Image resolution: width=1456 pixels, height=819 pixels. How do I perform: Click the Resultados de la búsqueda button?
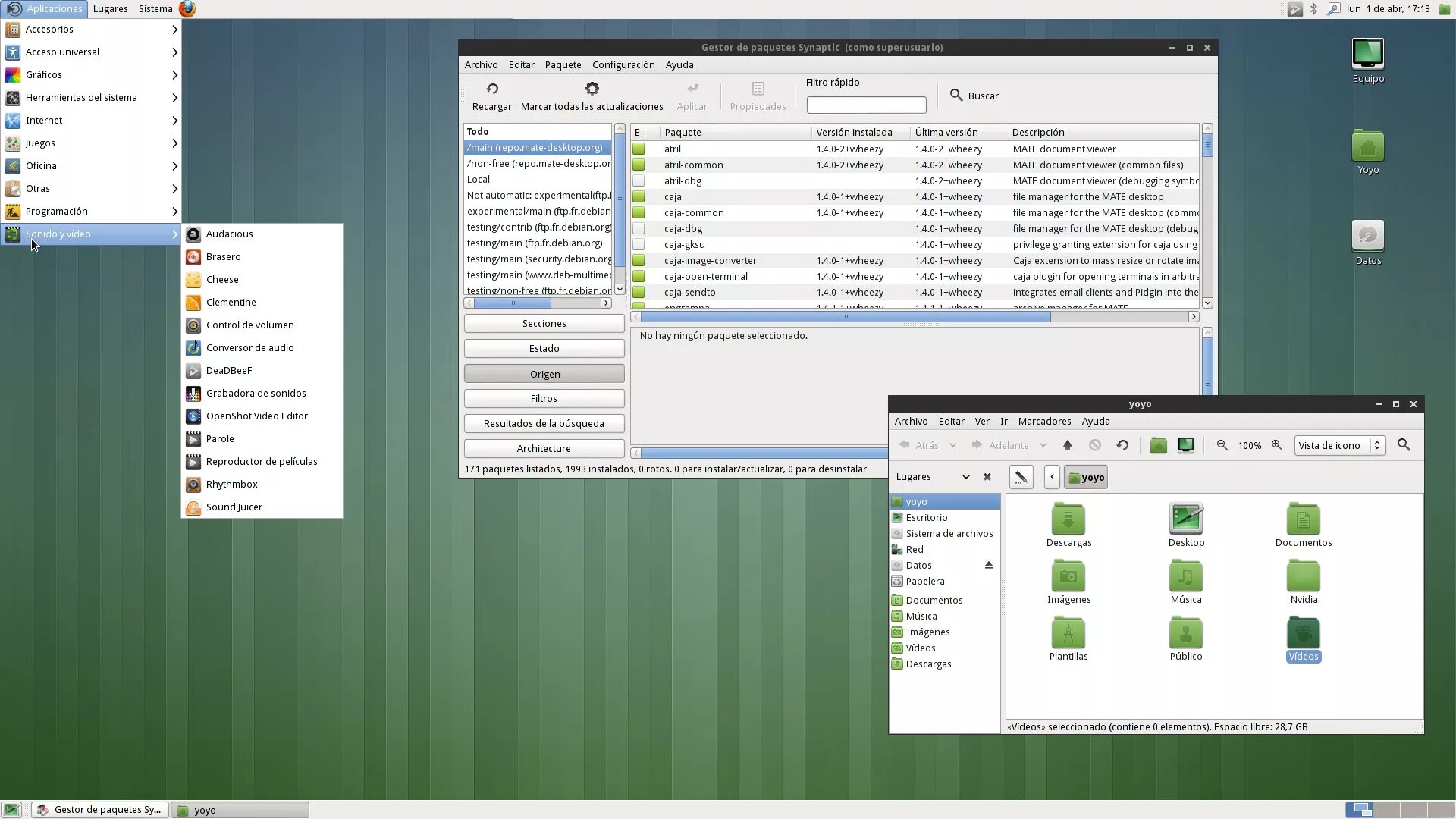coord(544,423)
